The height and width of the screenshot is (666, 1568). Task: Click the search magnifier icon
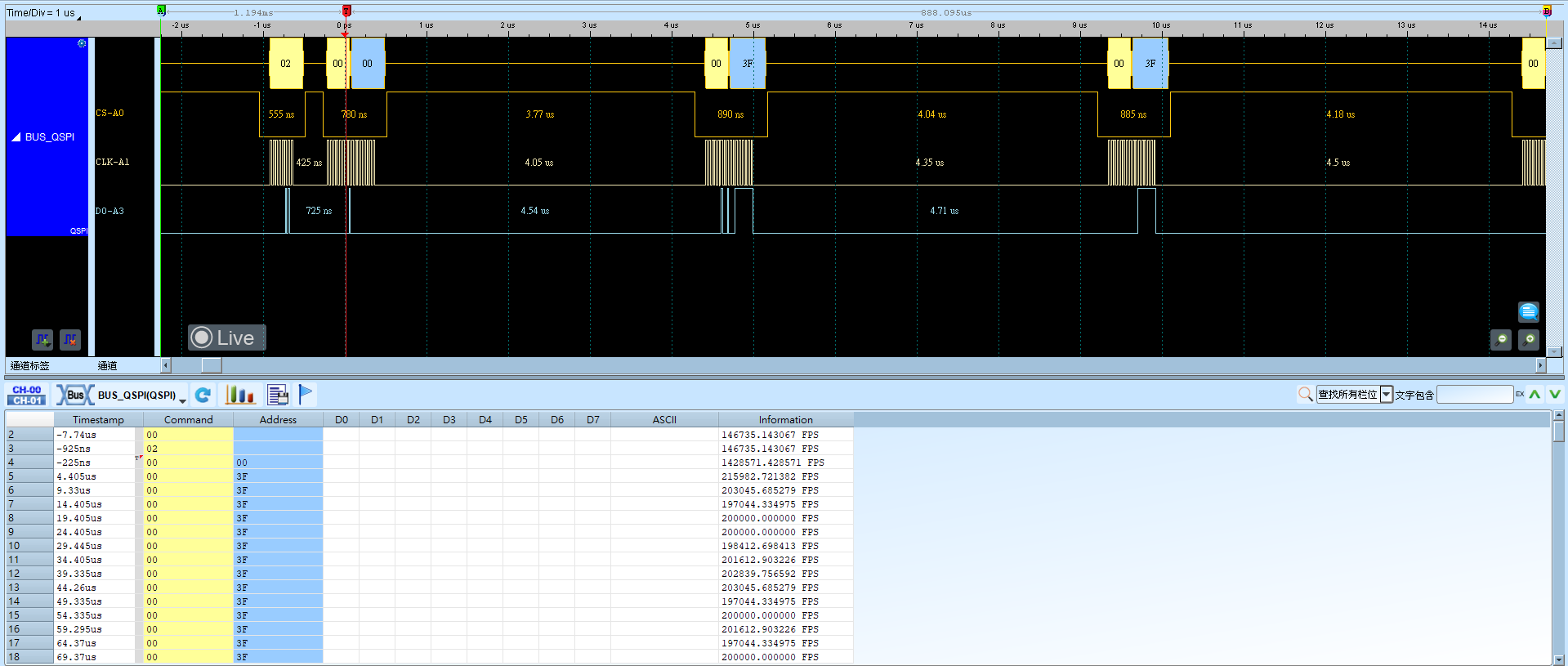click(1306, 395)
